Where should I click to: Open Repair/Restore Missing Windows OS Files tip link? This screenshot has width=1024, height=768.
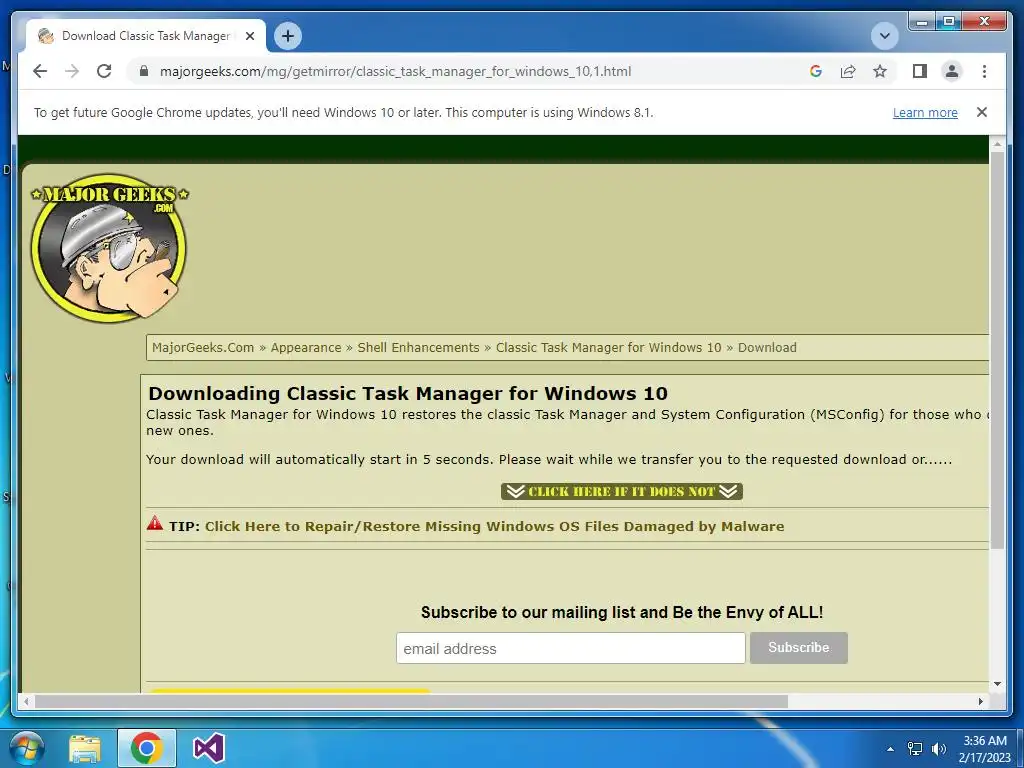coord(494,526)
